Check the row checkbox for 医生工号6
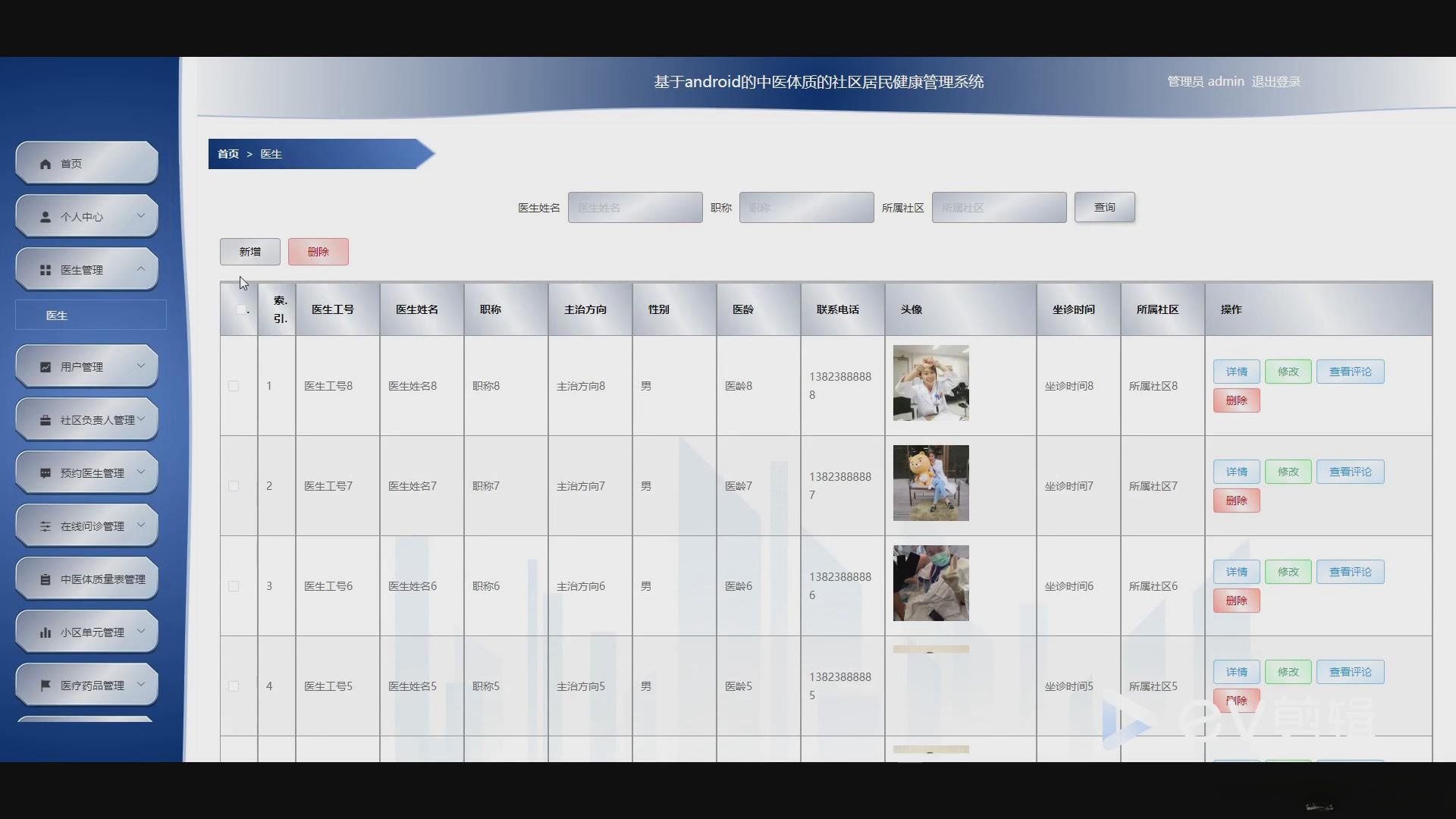Viewport: 1456px width, 819px height. pos(234,586)
